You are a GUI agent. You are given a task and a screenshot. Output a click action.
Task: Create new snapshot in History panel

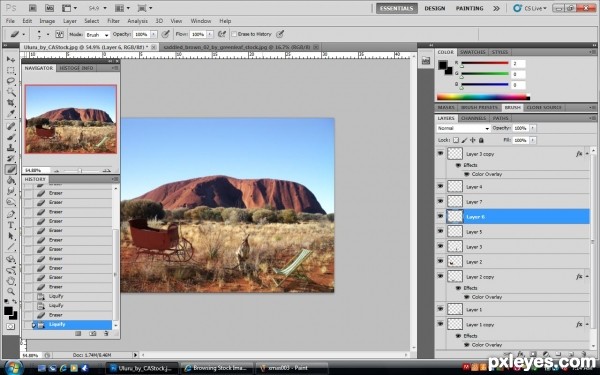pyautogui.click(x=92, y=334)
